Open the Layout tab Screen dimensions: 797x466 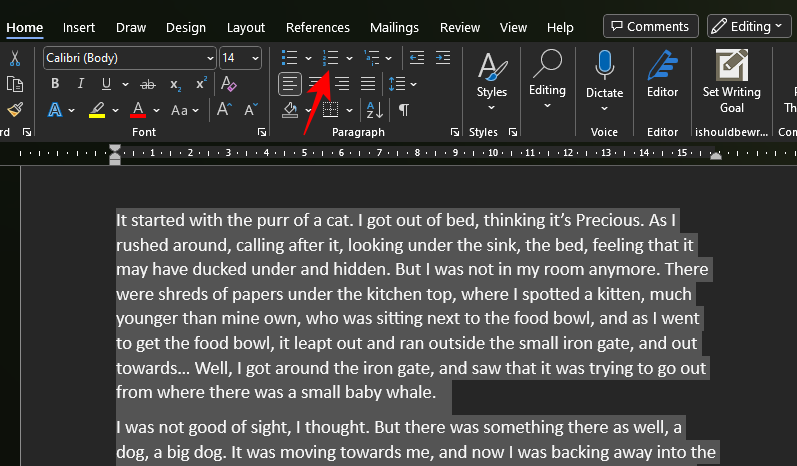(246, 27)
